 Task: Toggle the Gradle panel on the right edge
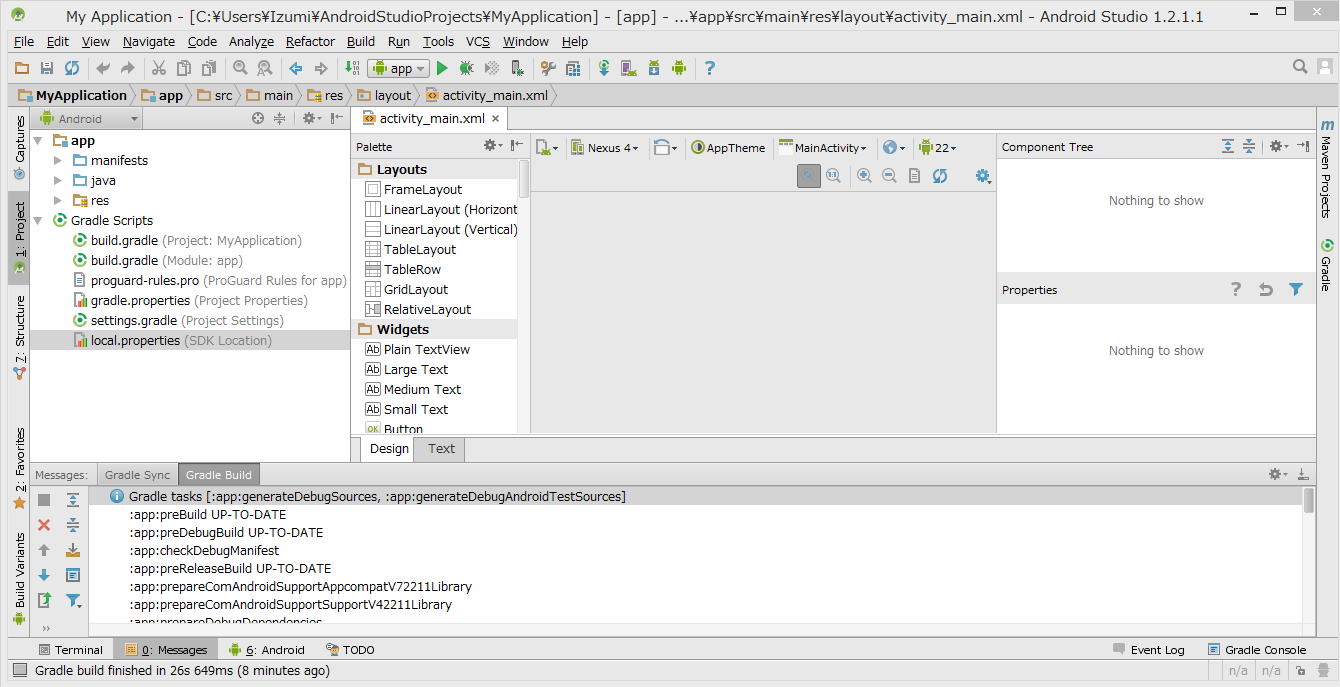[x=1327, y=265]
